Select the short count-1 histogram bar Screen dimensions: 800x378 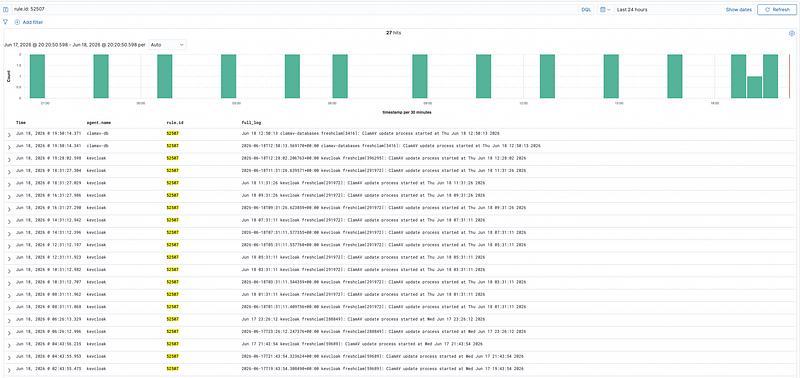click(x=755, y=87)
